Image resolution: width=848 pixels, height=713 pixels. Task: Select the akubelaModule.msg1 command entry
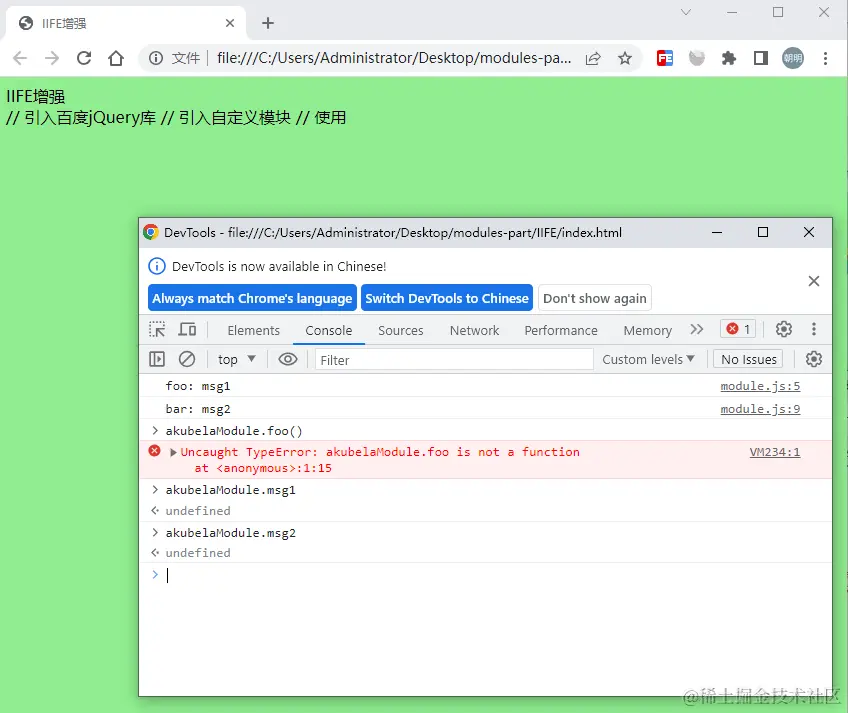coord(230,490)
